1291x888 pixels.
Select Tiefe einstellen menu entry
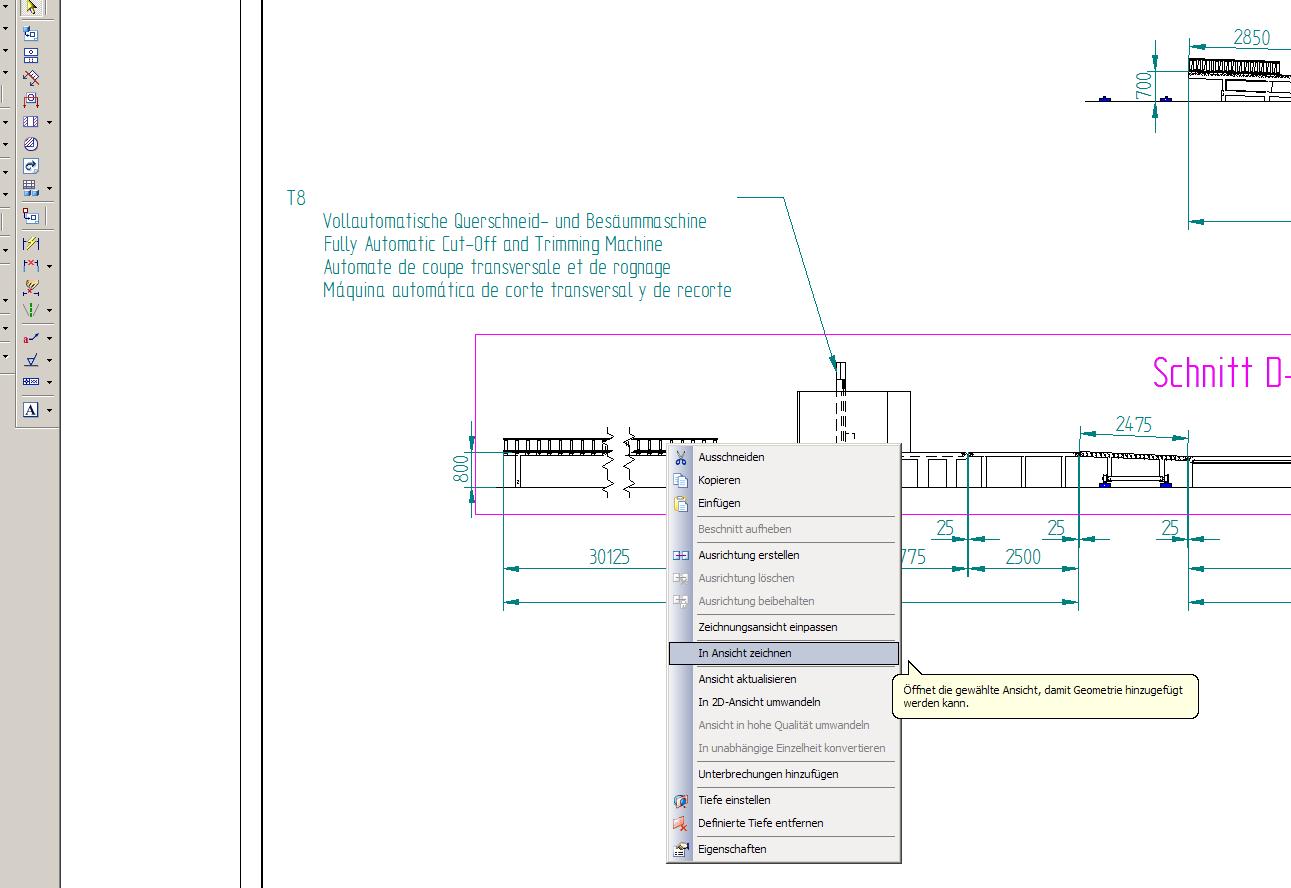[784, 800]
